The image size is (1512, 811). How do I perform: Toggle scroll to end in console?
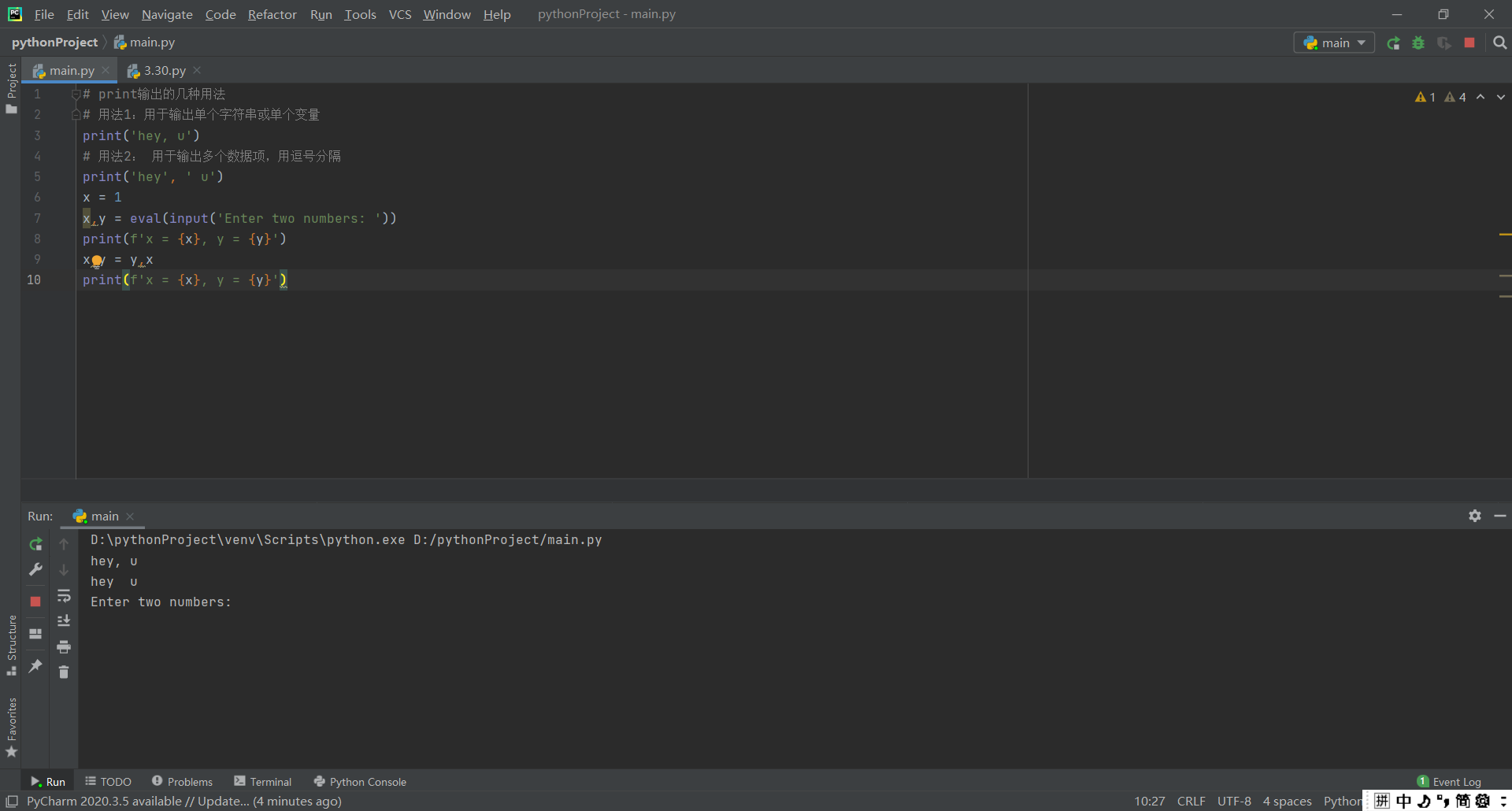64,620
